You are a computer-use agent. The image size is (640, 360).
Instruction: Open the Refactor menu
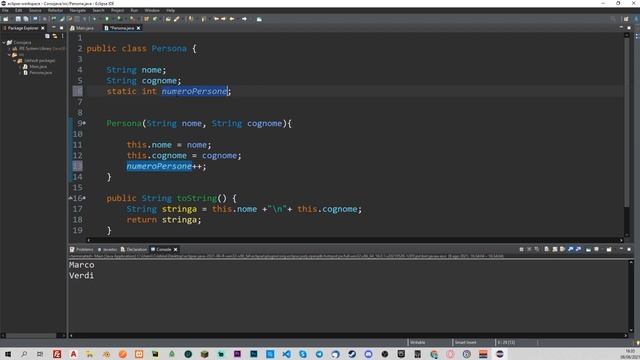coord(56,10)
